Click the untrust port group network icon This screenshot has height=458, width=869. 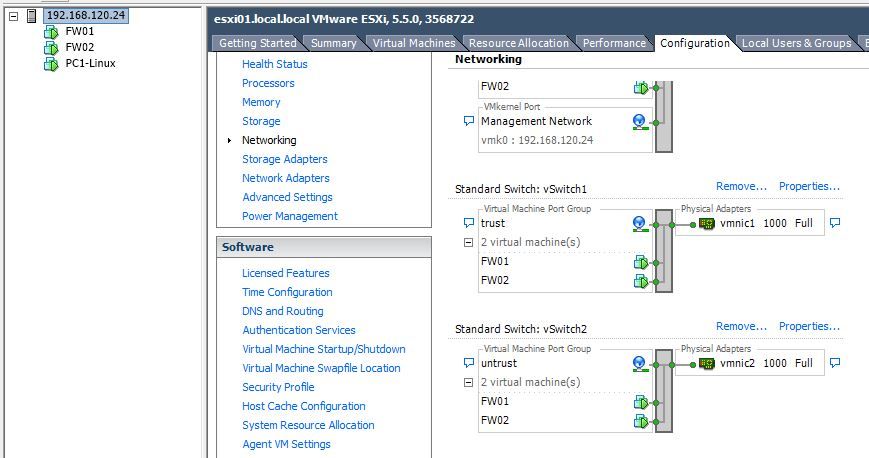pos(639,363)
